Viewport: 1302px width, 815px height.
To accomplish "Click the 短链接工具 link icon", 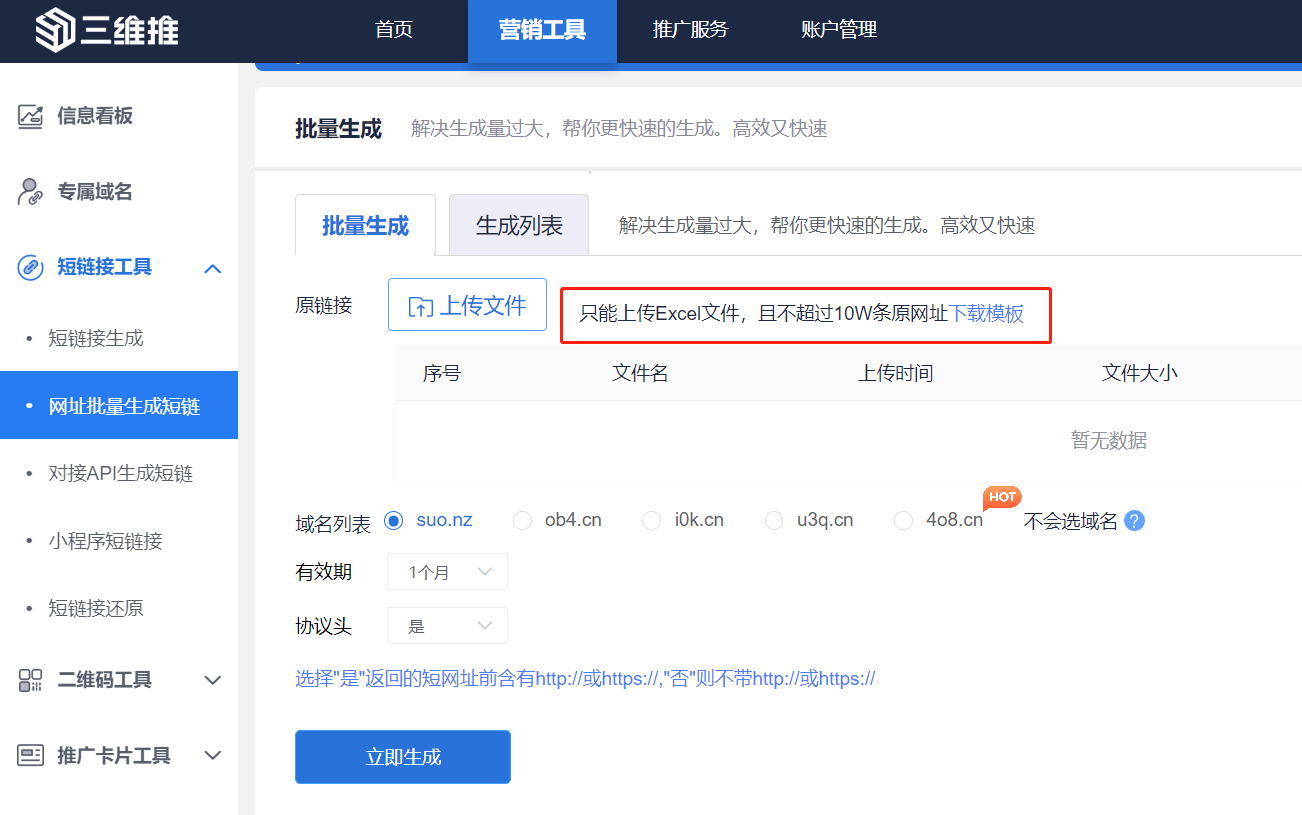I will [31, 267].
